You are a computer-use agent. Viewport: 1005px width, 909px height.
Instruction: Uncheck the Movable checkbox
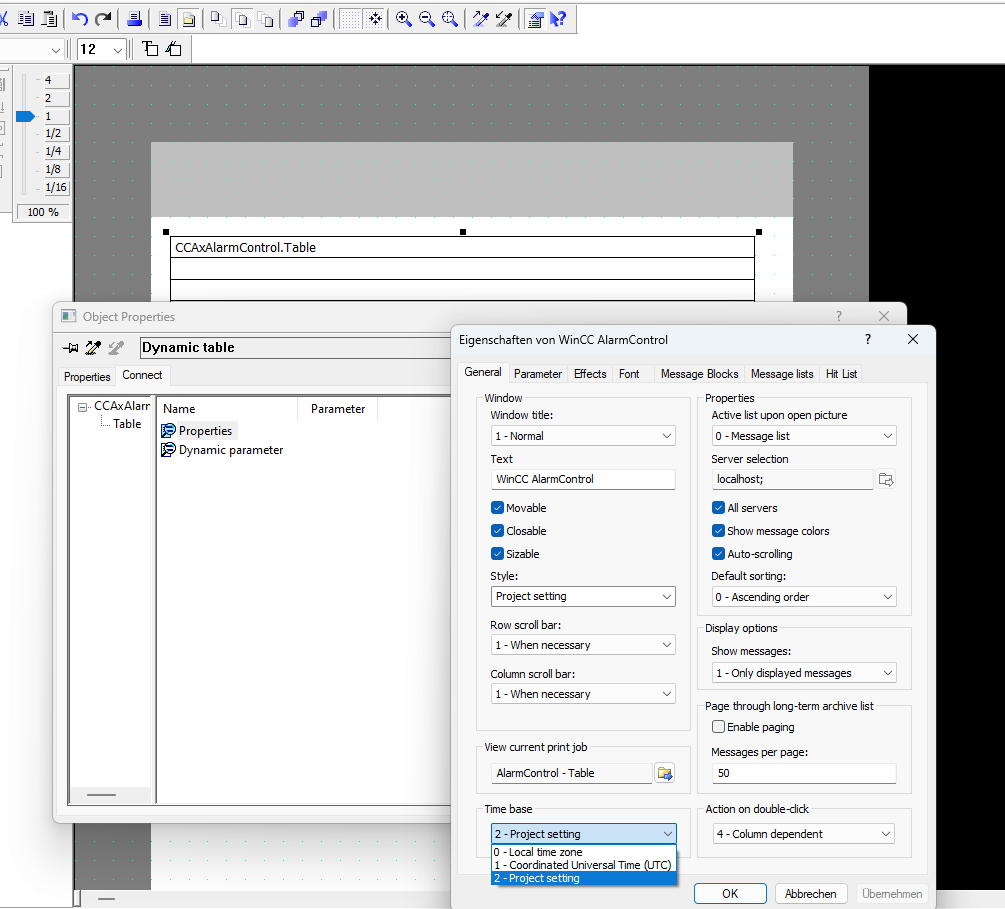pyautogui.click(x=498, y=508)
